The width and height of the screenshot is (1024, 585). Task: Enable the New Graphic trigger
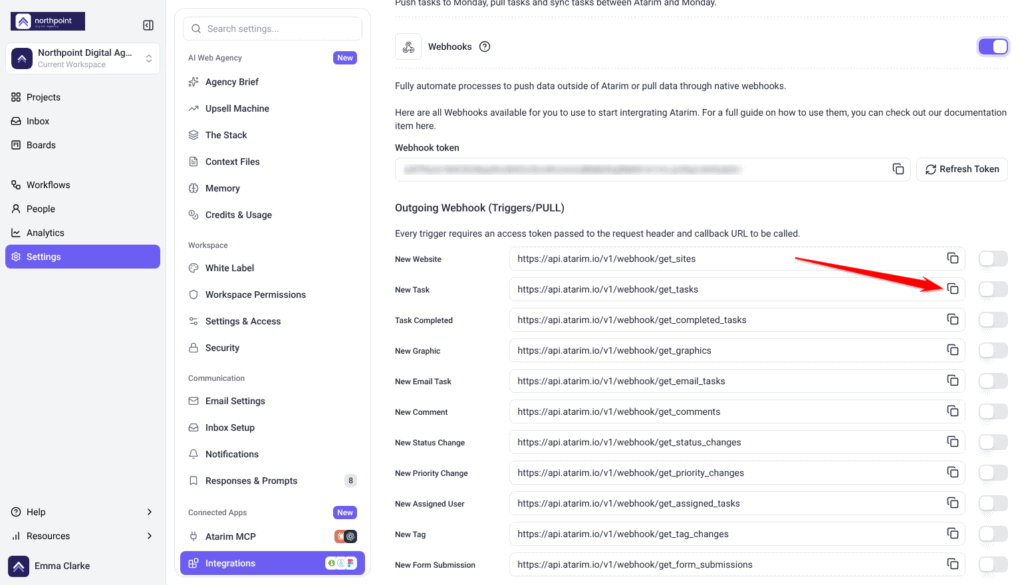[993, 351]
